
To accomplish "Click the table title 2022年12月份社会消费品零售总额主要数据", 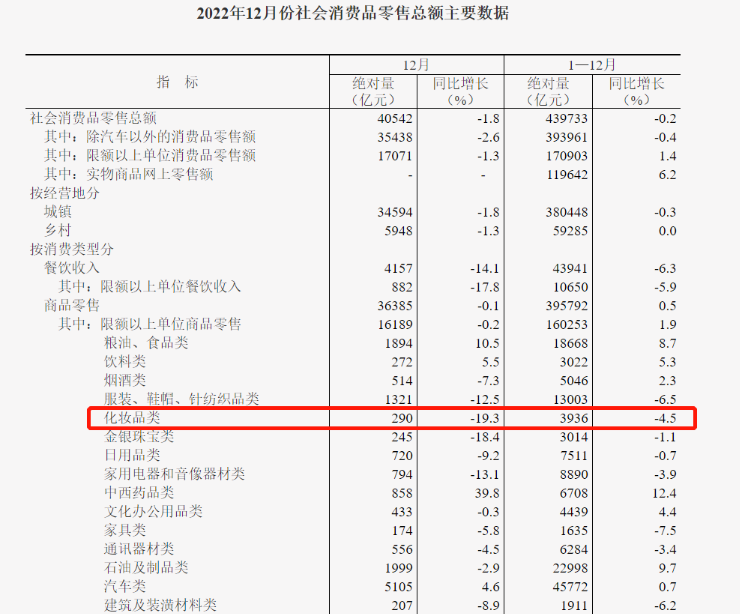I will pos(353,13).
